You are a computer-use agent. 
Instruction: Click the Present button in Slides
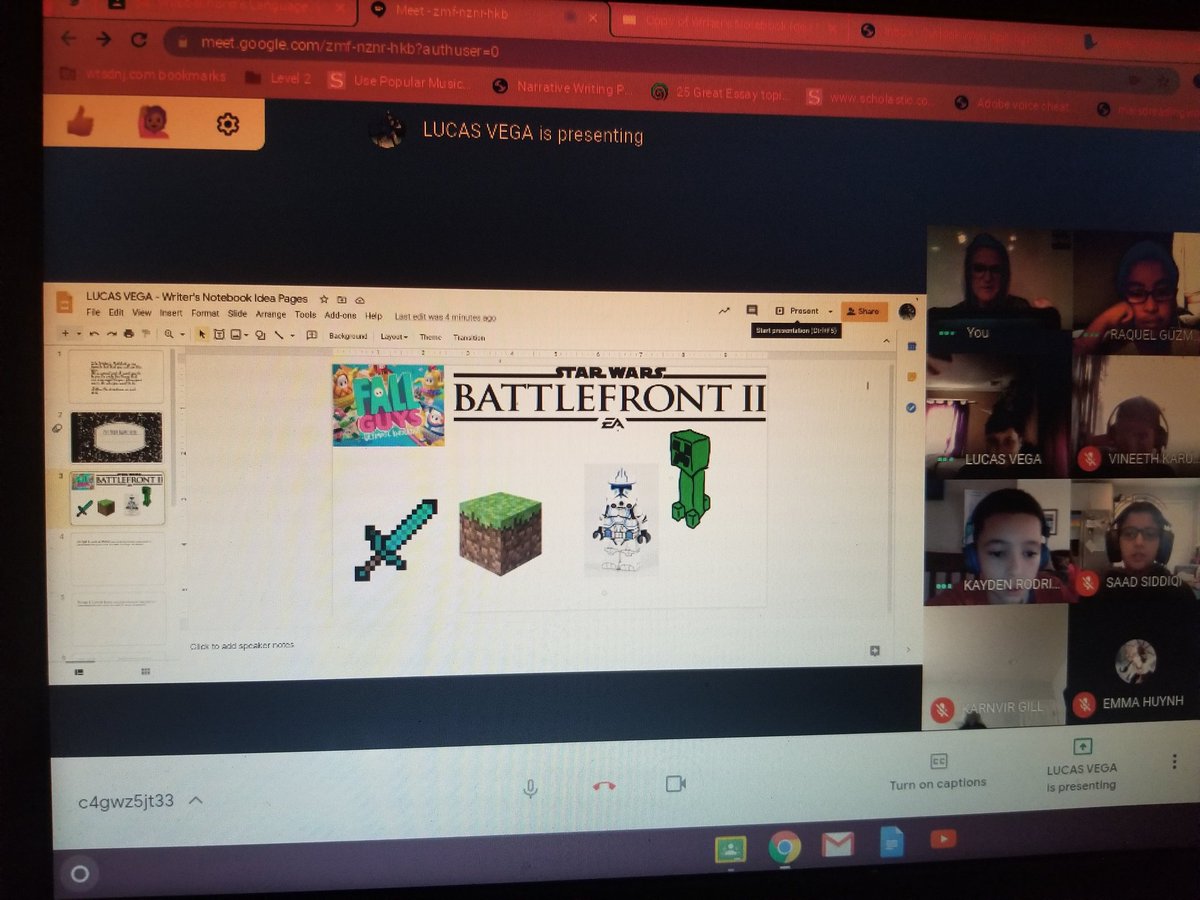(x=798, y=311)
